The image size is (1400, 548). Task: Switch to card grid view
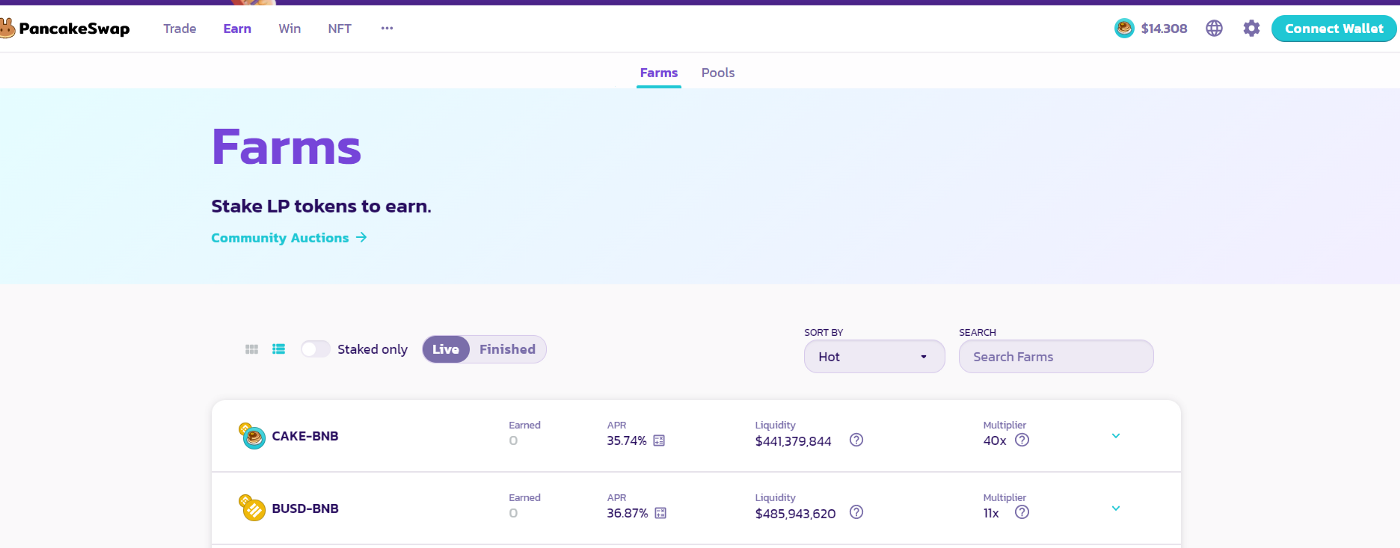click(252, 349)
